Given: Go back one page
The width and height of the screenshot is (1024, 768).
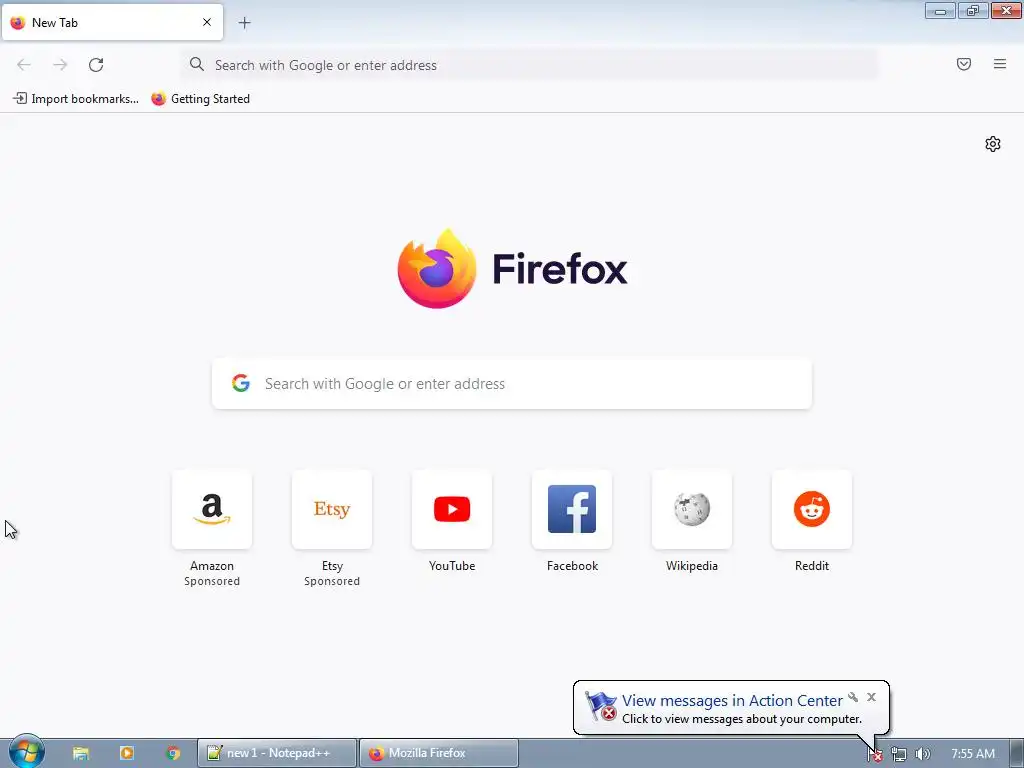Looking at the screenshot, I should (24, 65).
